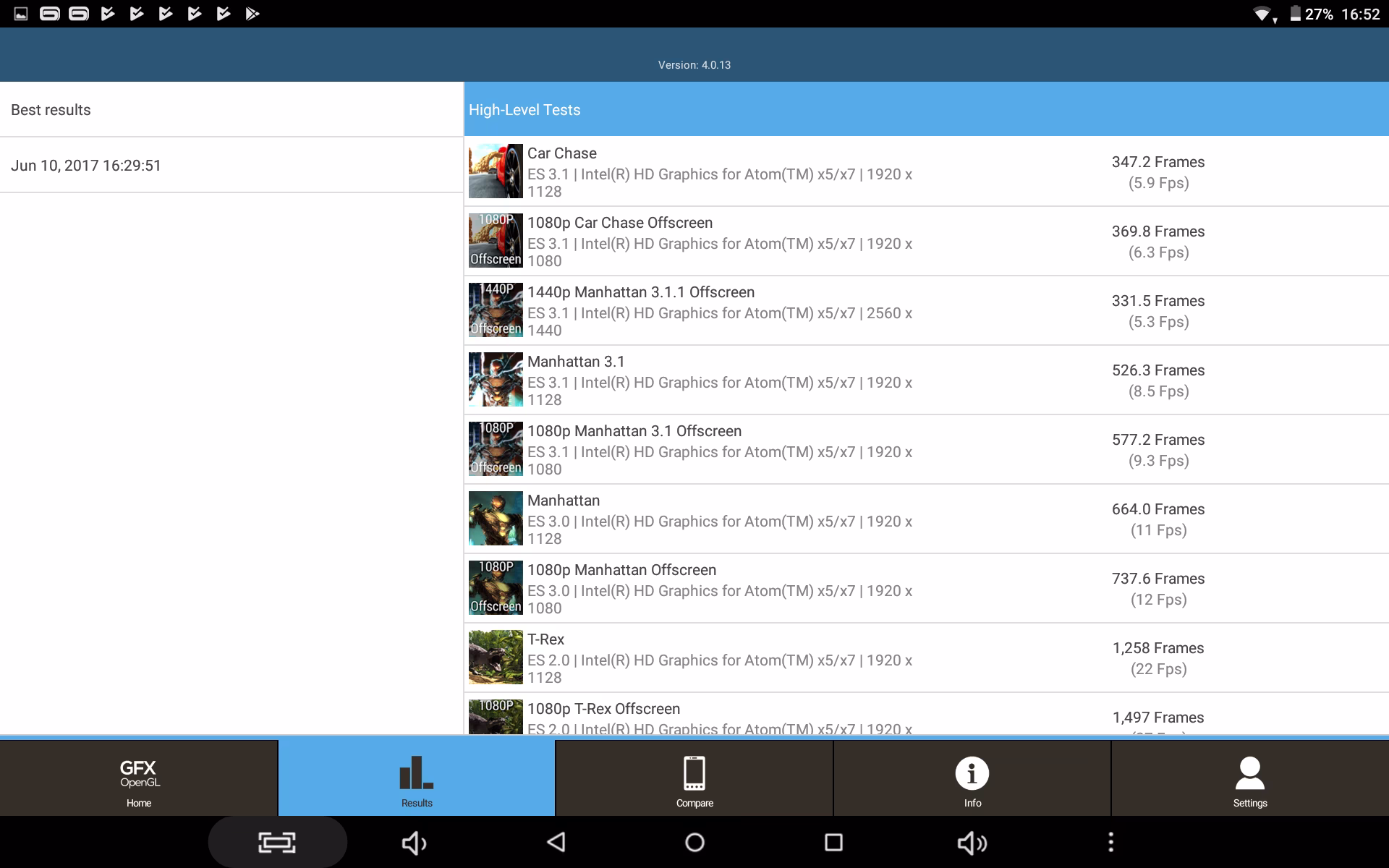This screenshot has height=868, width=1389.
Task: Open the Car Chase test thumbnail
Action: [x=496, y=171]
